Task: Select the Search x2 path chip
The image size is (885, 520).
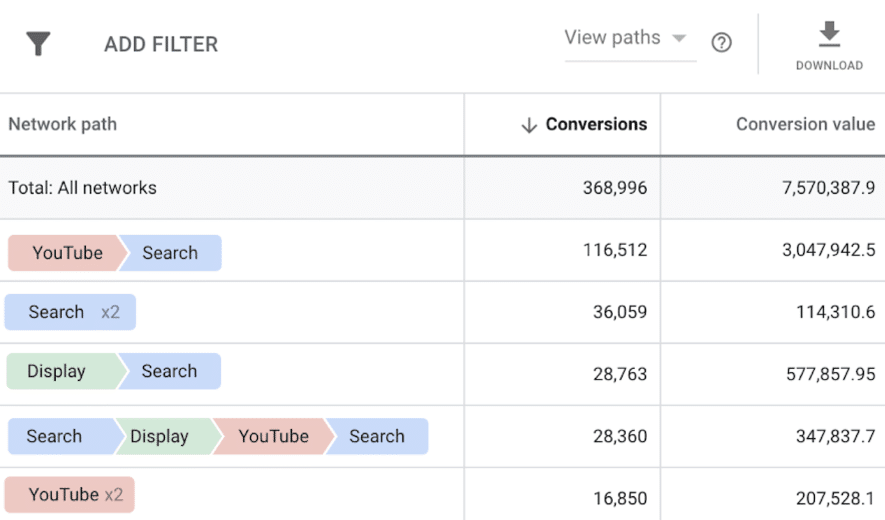Action: click(x=70, y=312)
